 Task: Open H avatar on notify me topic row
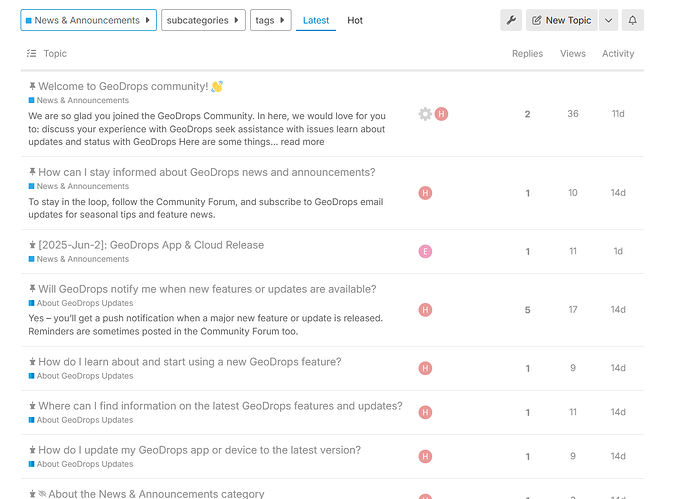(425, 310)
